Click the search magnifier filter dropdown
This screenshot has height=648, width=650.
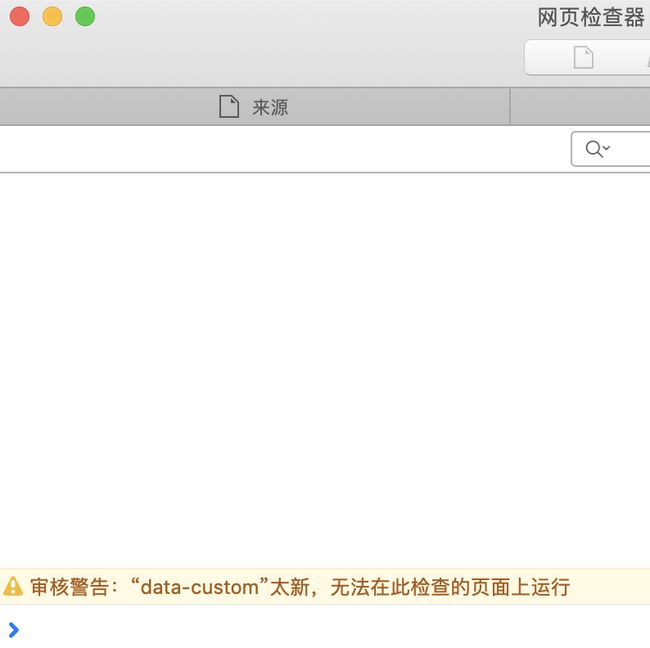598,149
